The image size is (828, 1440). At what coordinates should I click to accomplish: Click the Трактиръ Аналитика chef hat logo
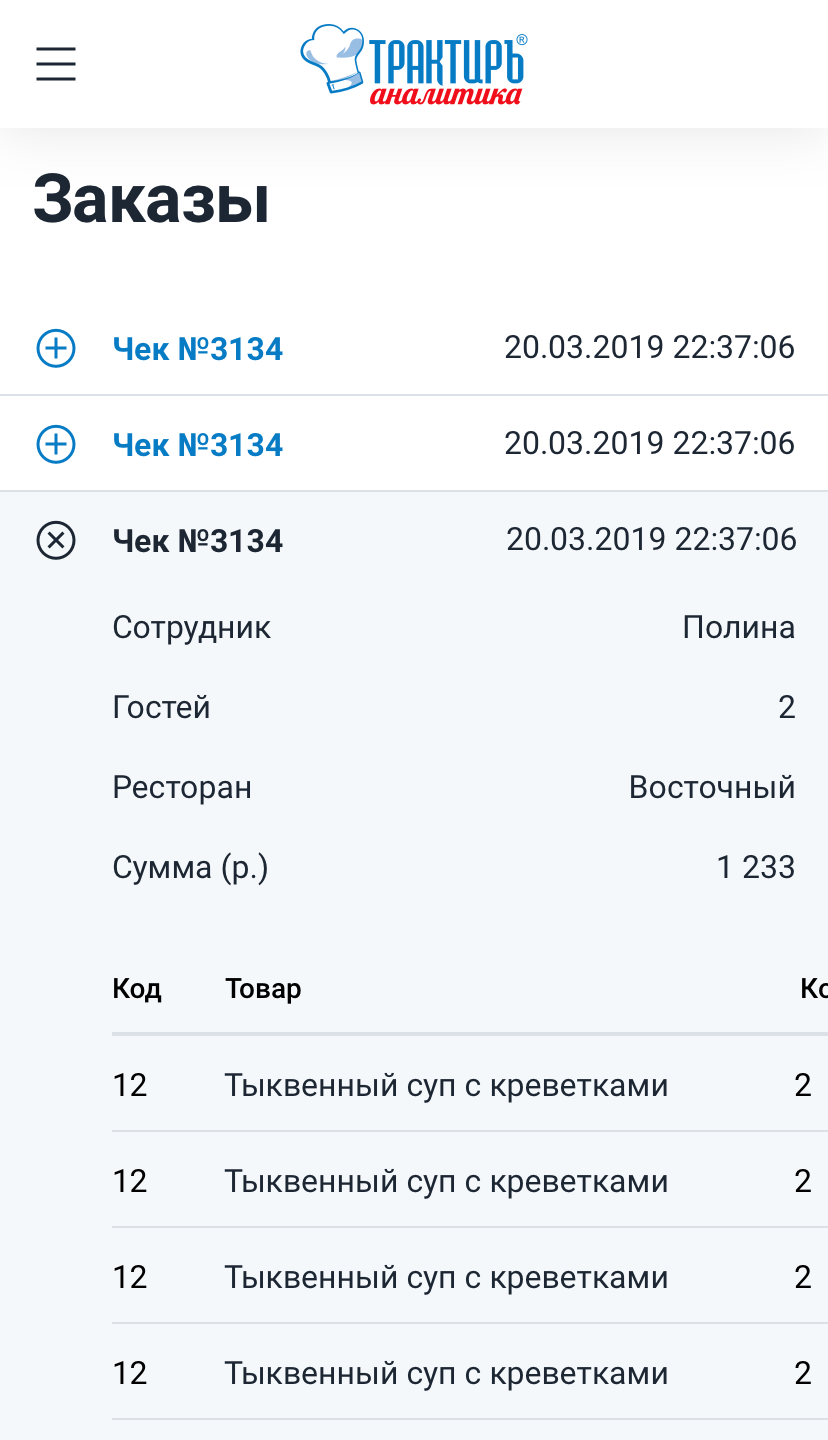pyautogui.click(x=413, y=64)
